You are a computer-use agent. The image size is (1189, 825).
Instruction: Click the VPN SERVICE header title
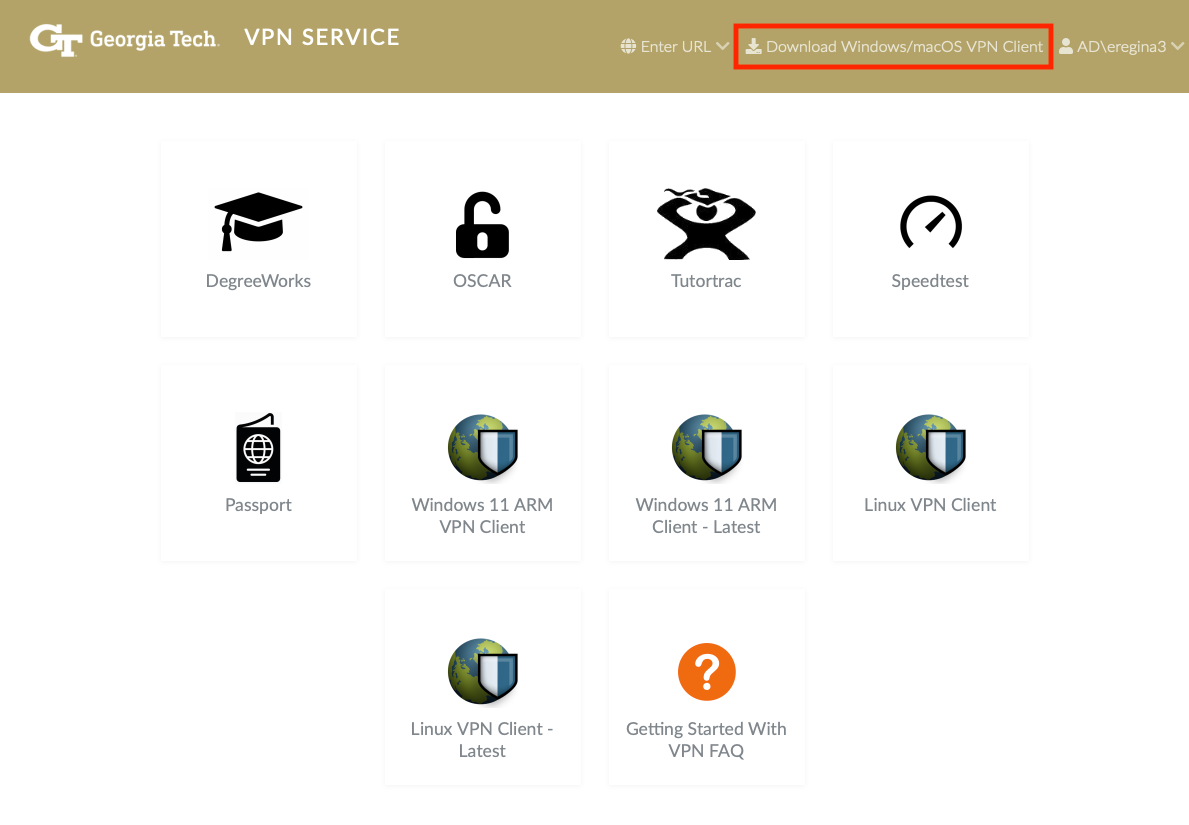[322, 37]
